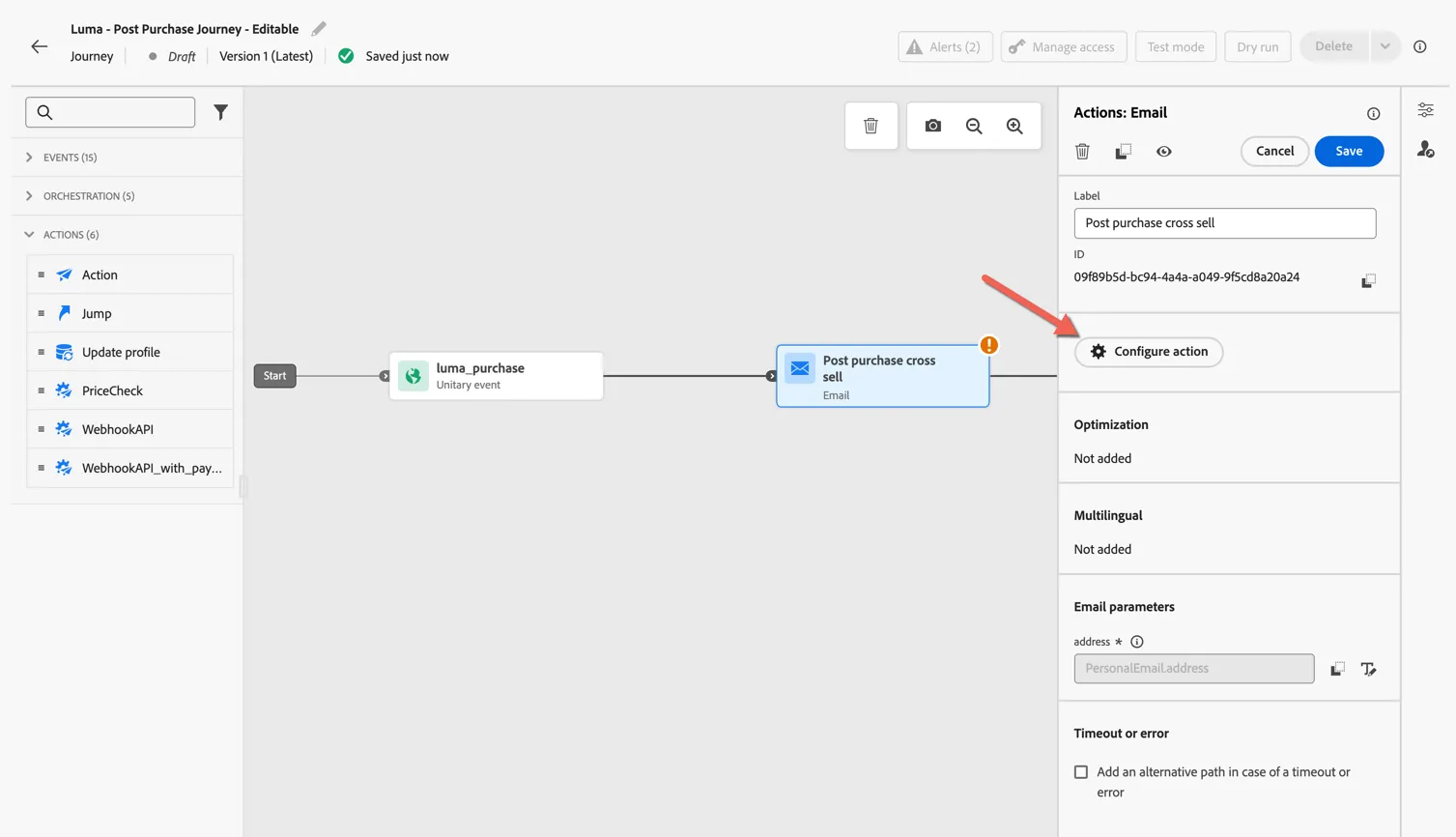Open journey properties sliders icon
This screenshot has height=837, width=1456.
[x=1425, y=110]
